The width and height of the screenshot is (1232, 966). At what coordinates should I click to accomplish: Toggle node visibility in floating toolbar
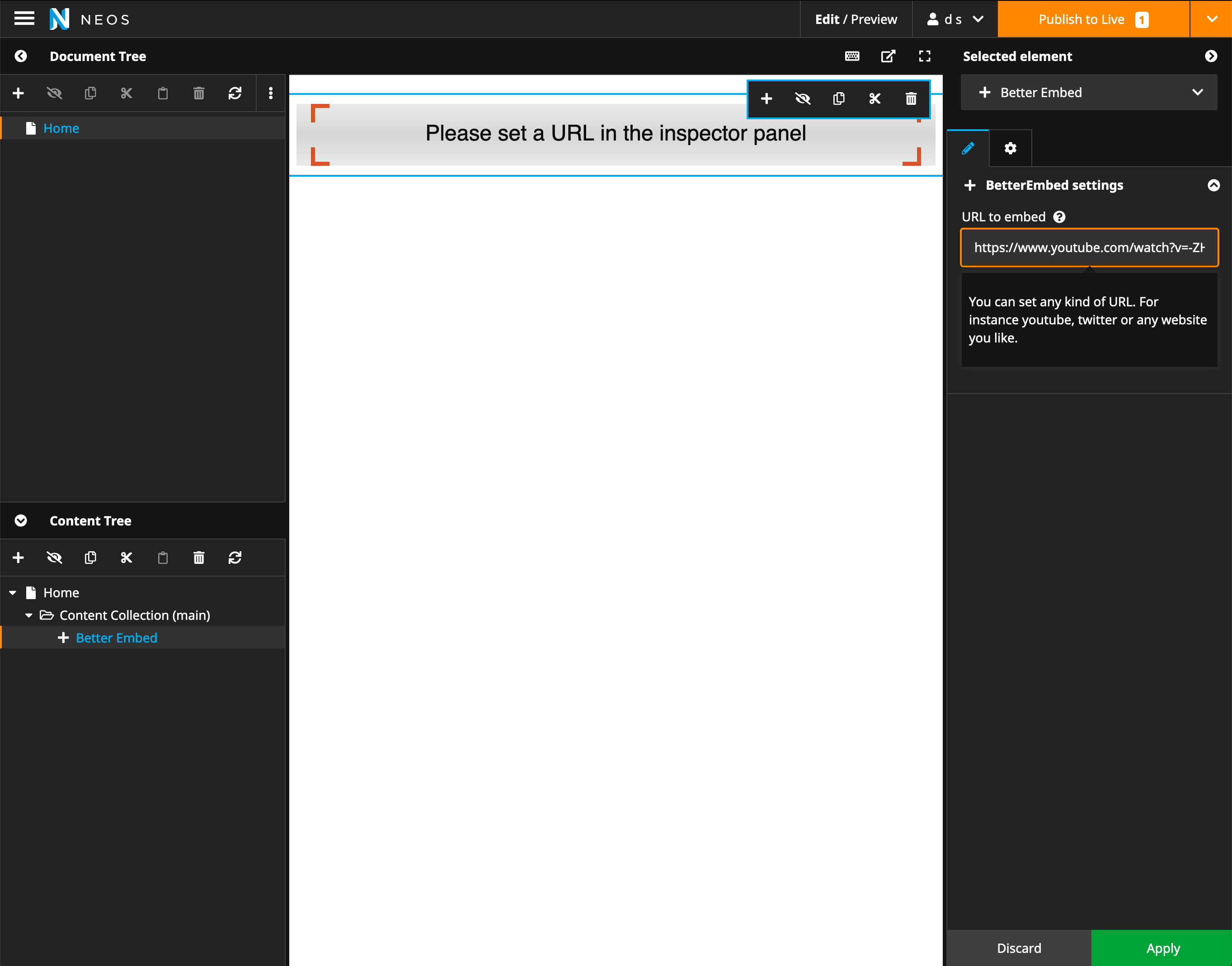[802, 99]
